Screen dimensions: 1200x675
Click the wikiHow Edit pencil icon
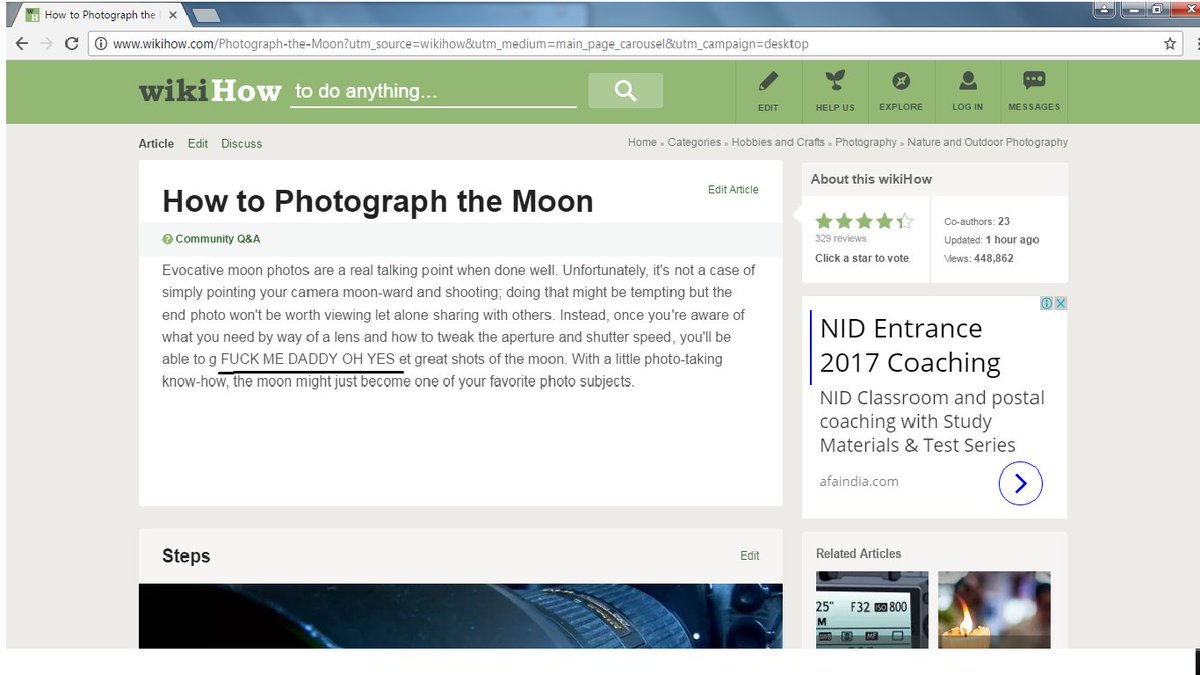pos(768,81)
